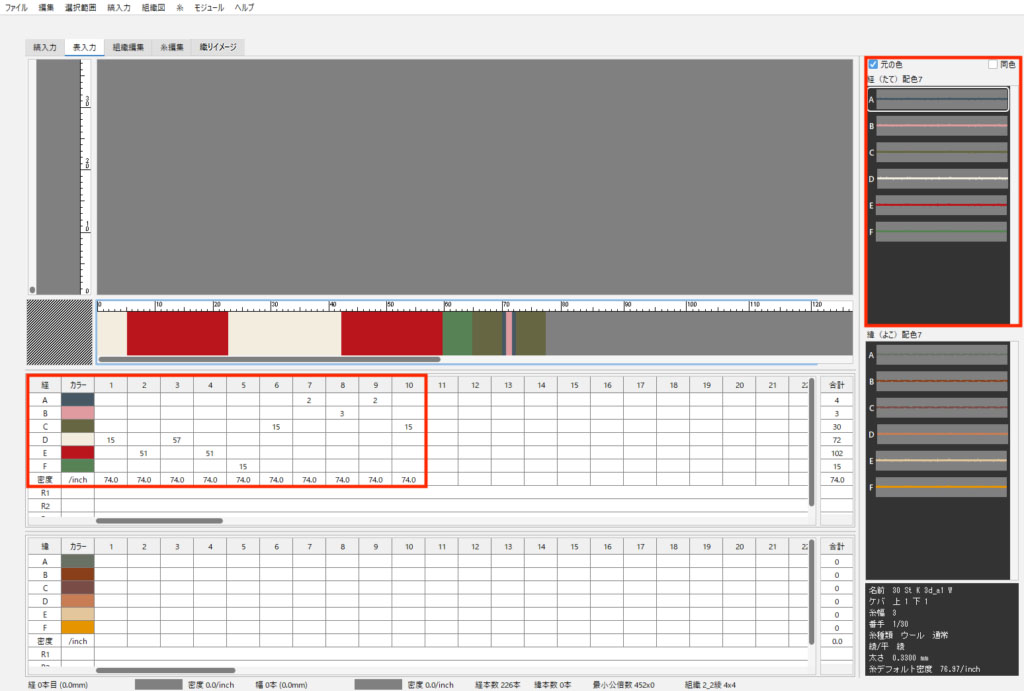This screenshot has width=1024, height=691.
Task: Select pink yarn B in 経 color panel
Action: [941, 127]
